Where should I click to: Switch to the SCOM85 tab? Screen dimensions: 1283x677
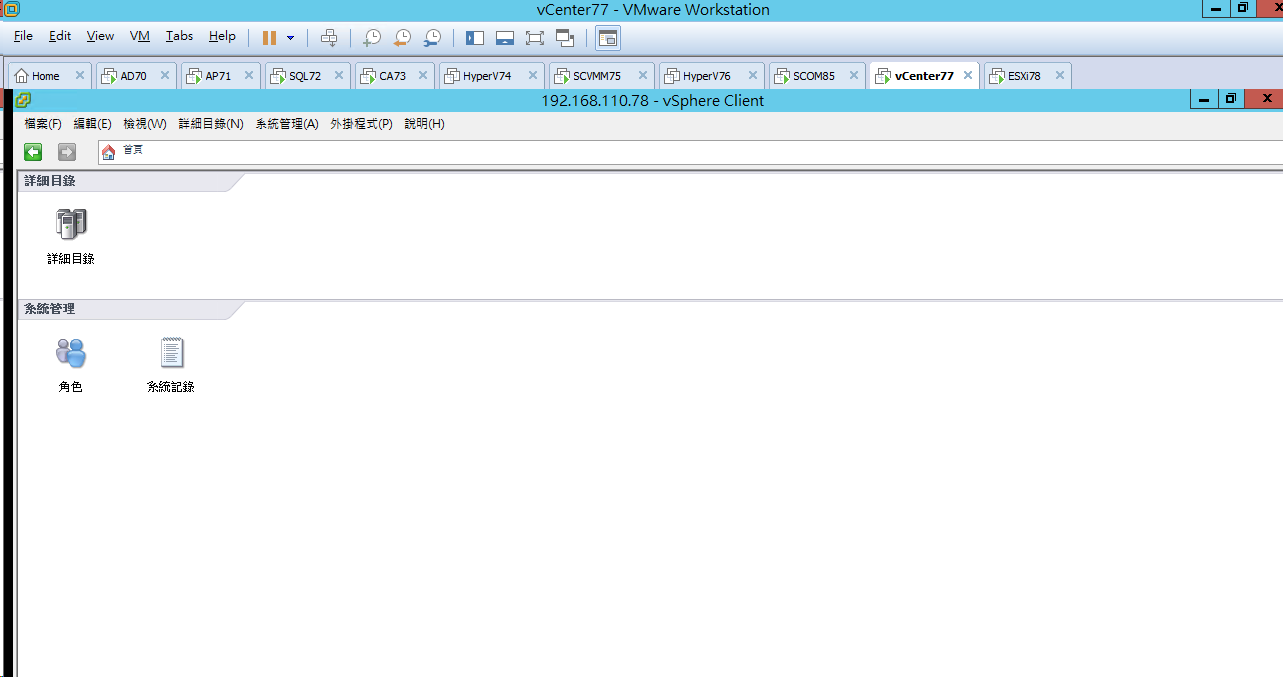813,76
